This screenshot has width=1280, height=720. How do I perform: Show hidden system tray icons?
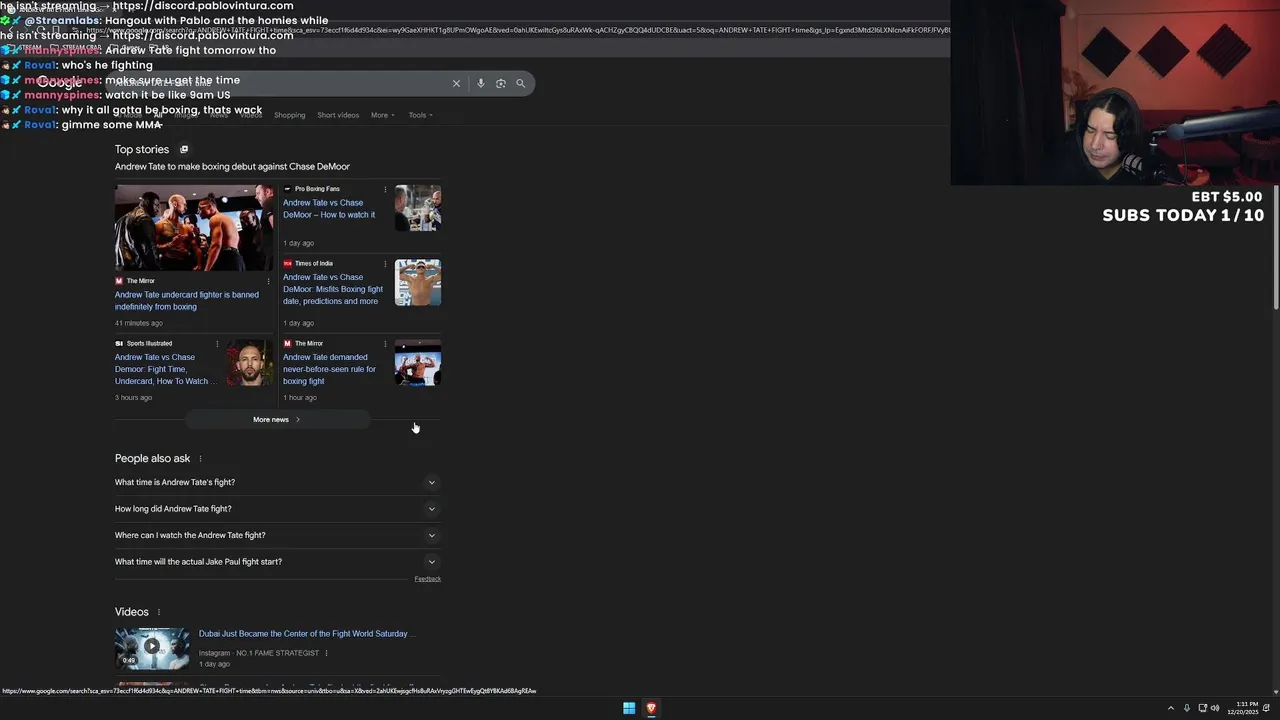coord(1171,708)
